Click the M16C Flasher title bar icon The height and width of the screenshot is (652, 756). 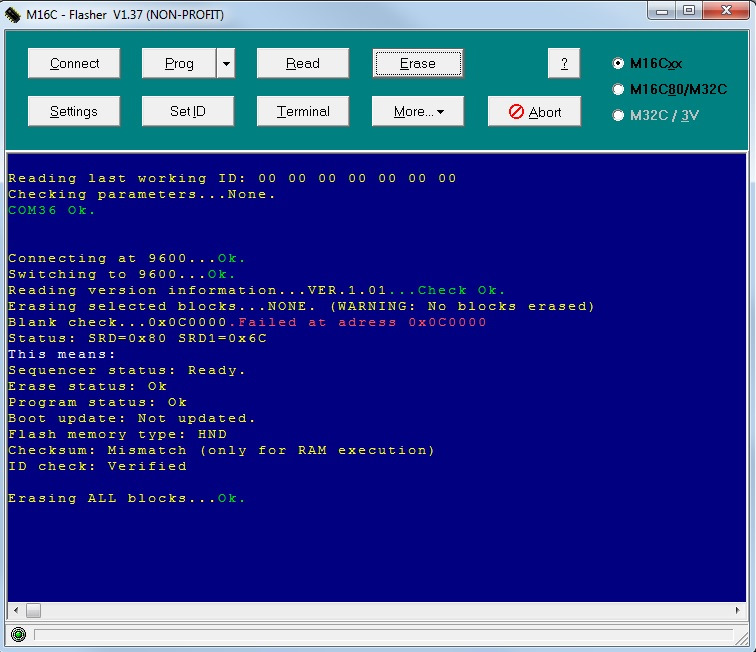(x=13, y=14)
